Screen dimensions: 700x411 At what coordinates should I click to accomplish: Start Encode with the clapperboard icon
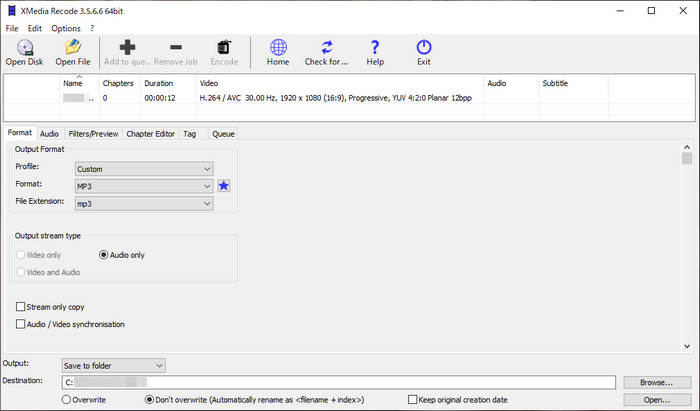click(x=224, y=53)
